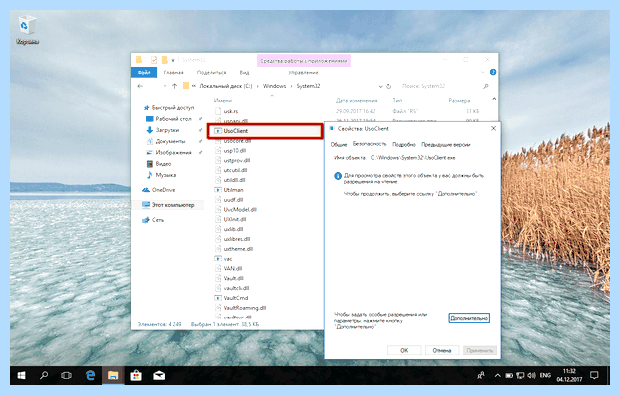Click File Explorer icon in the taskbar

pyautogui.click(x=113, y=375)
